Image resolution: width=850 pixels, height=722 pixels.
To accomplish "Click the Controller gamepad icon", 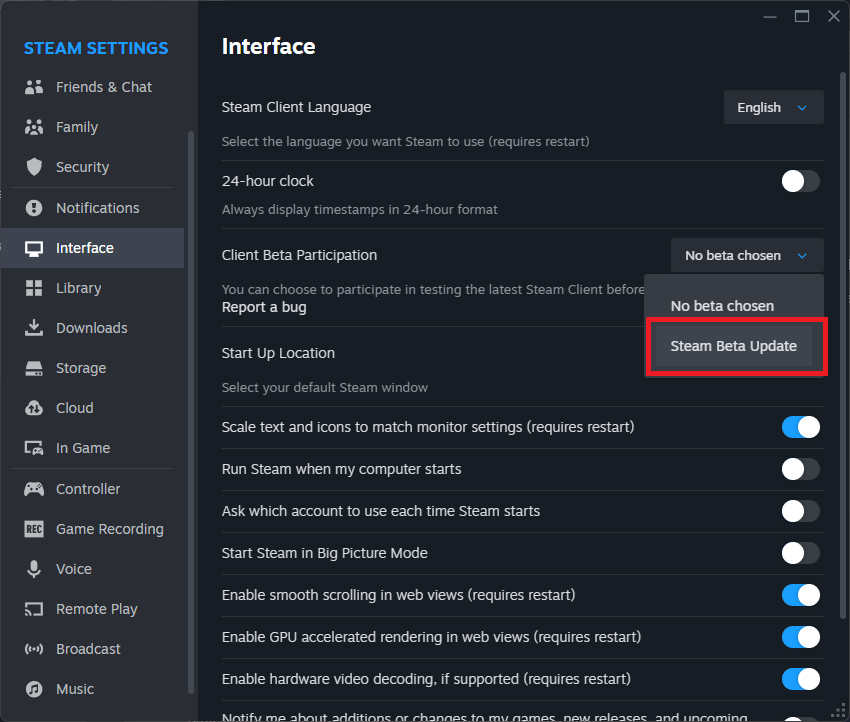I will pyautogui.click(x=34, y=489).
